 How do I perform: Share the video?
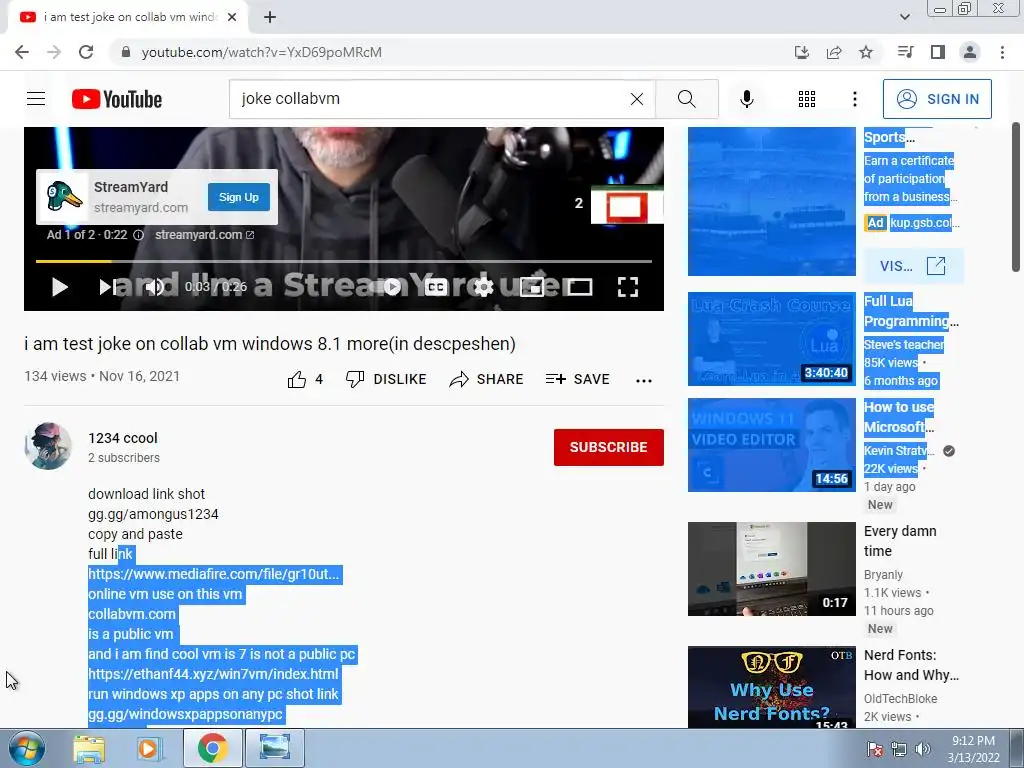tap(487, 379)
